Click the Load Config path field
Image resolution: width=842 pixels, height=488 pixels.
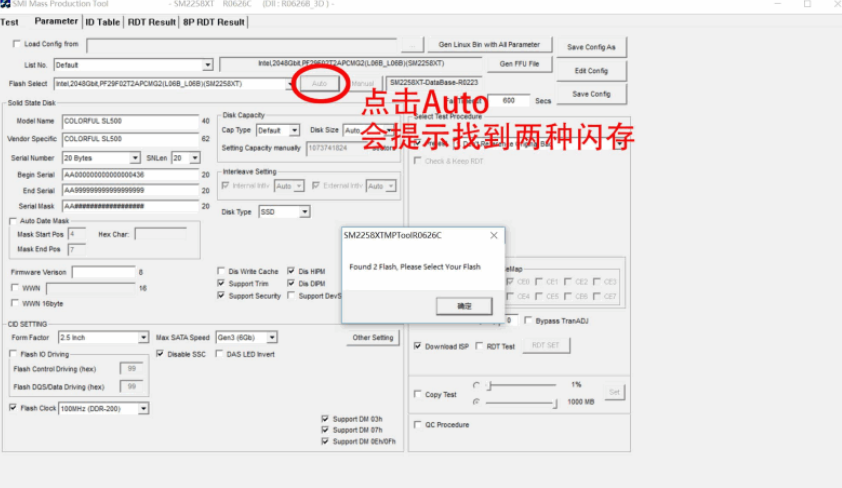tap(242, 45)
